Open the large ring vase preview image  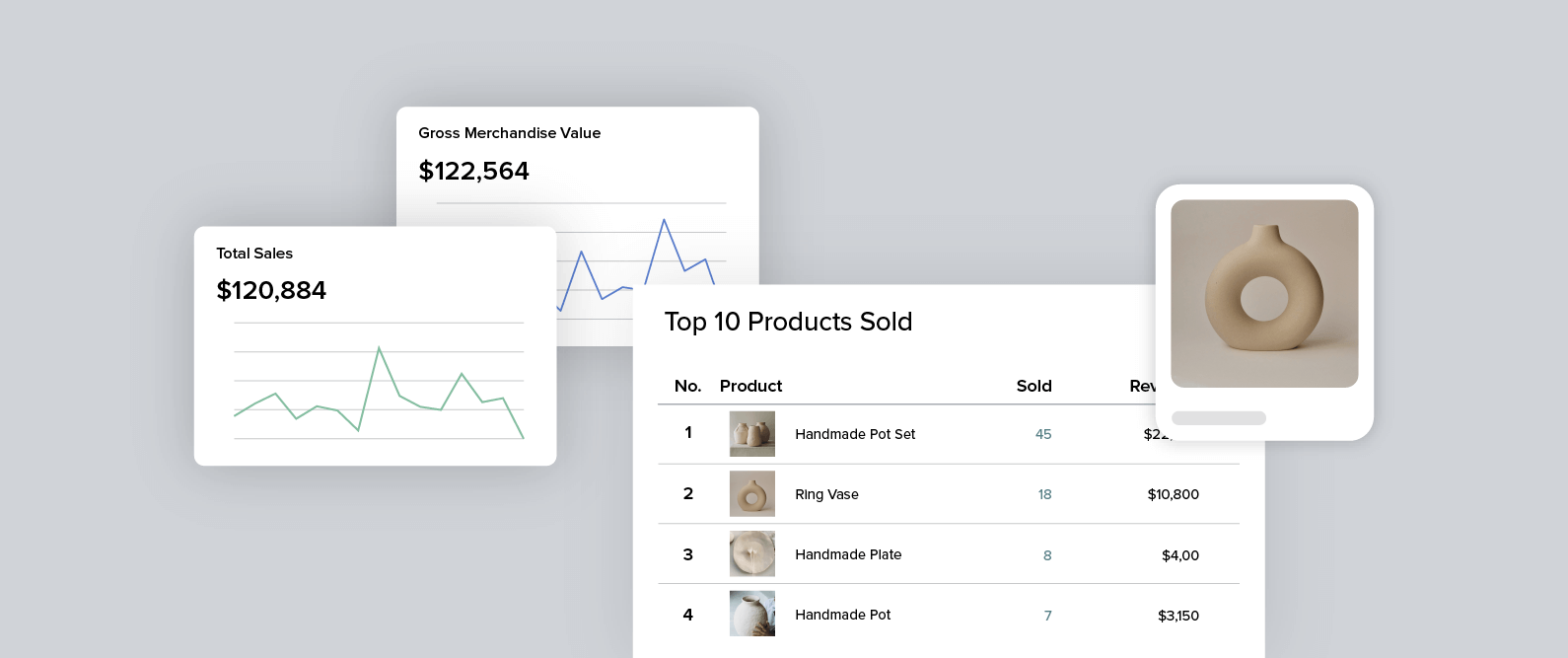click(1264, 293)
